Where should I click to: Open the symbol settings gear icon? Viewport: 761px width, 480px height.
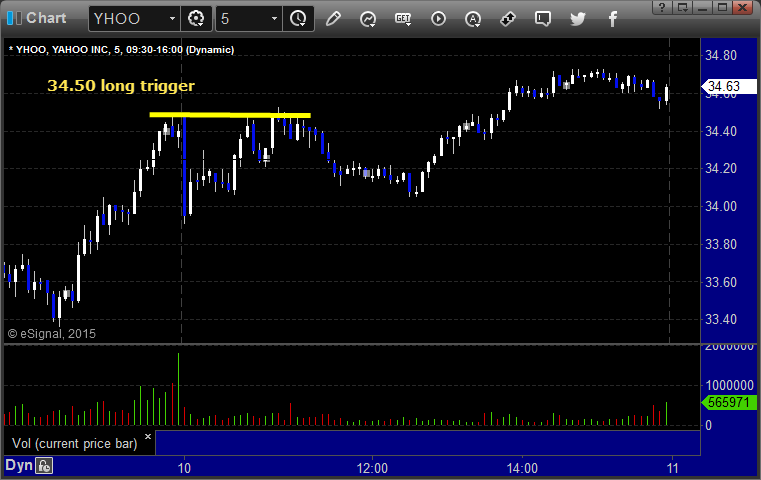click(196, 19)
